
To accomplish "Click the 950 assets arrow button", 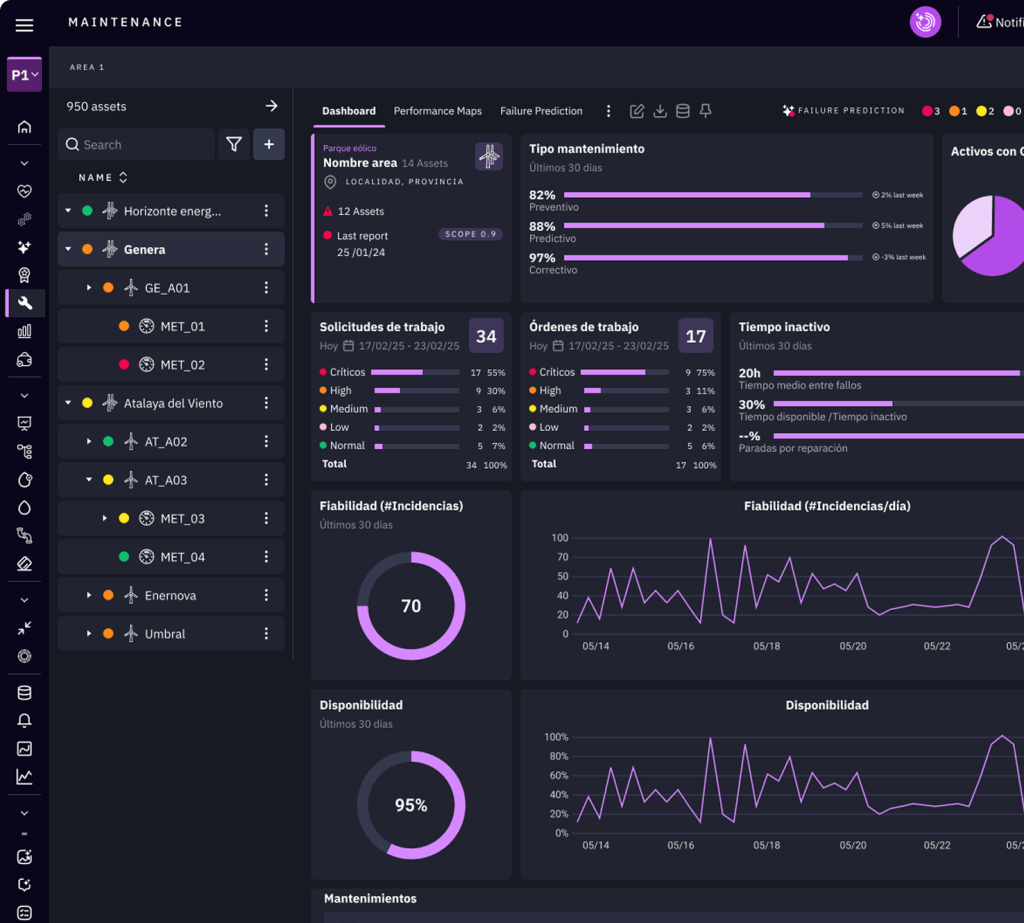I will pyautogui.click(x=270, y=106).
